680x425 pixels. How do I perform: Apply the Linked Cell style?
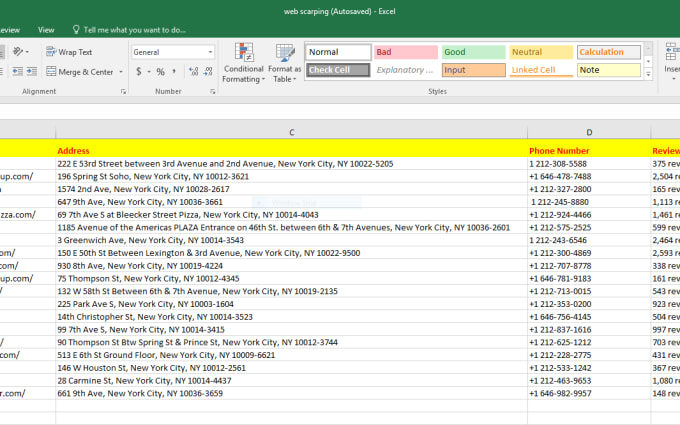click(x=541, y=70)
